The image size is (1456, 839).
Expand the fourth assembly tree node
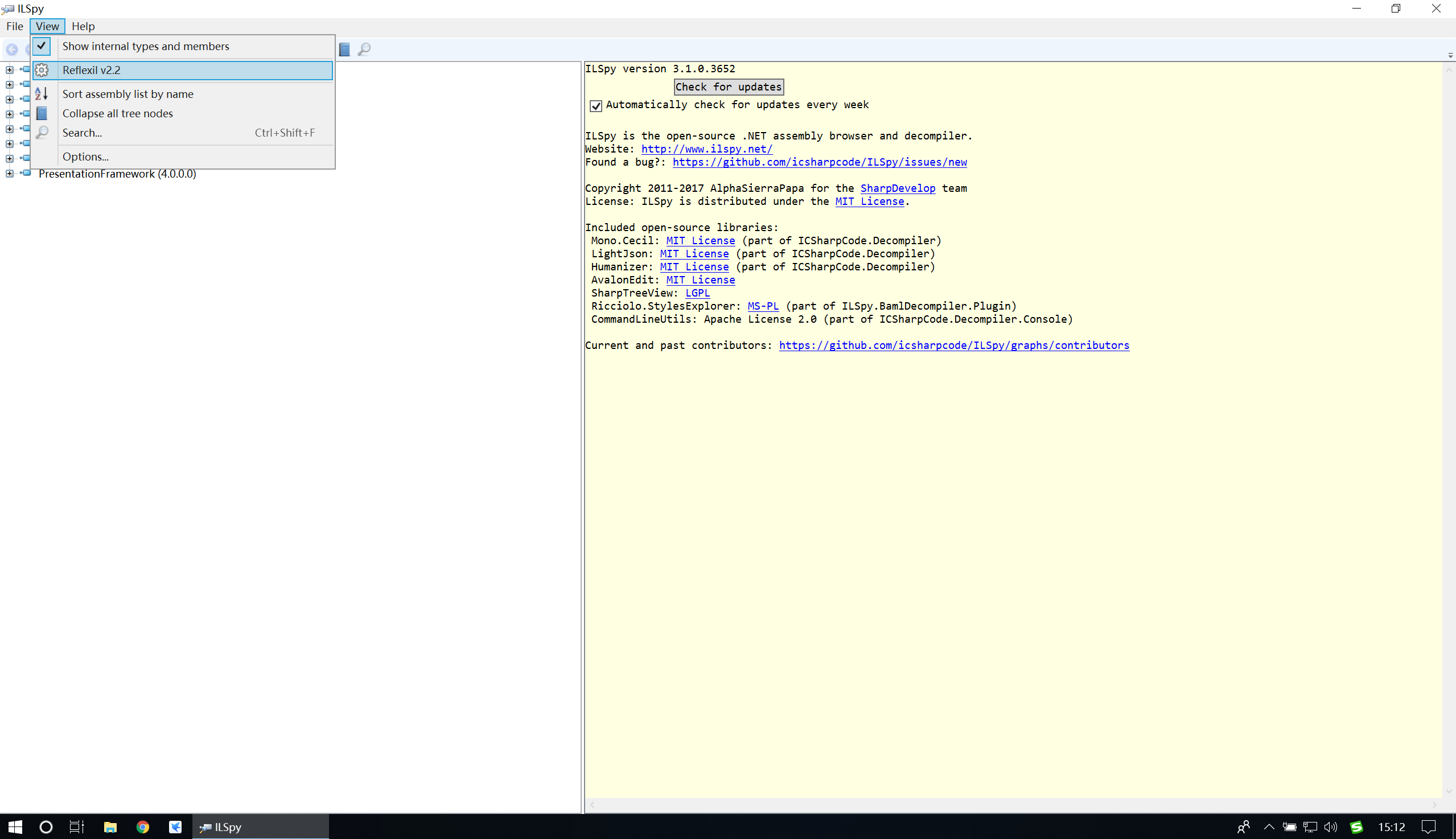pos(9,113)
